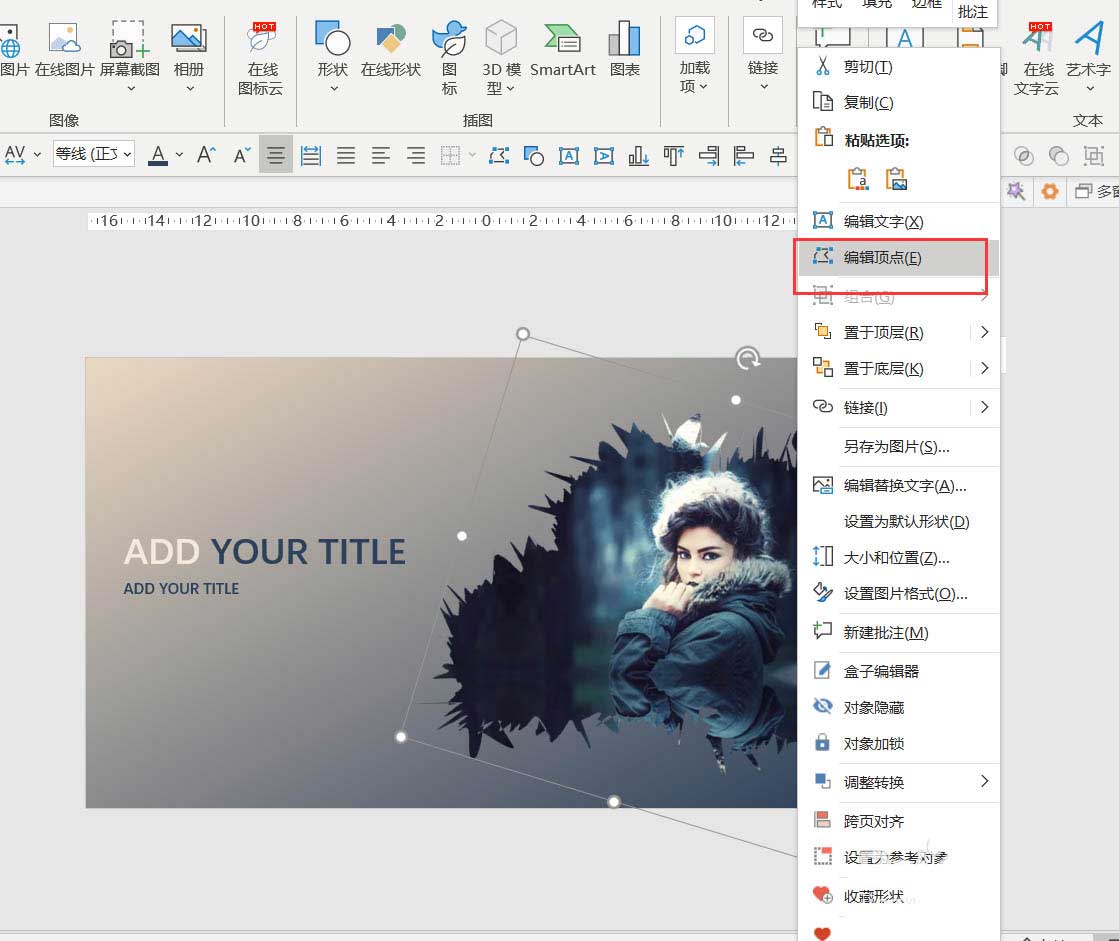Open the font name combo box

click(x=93, y=155)
